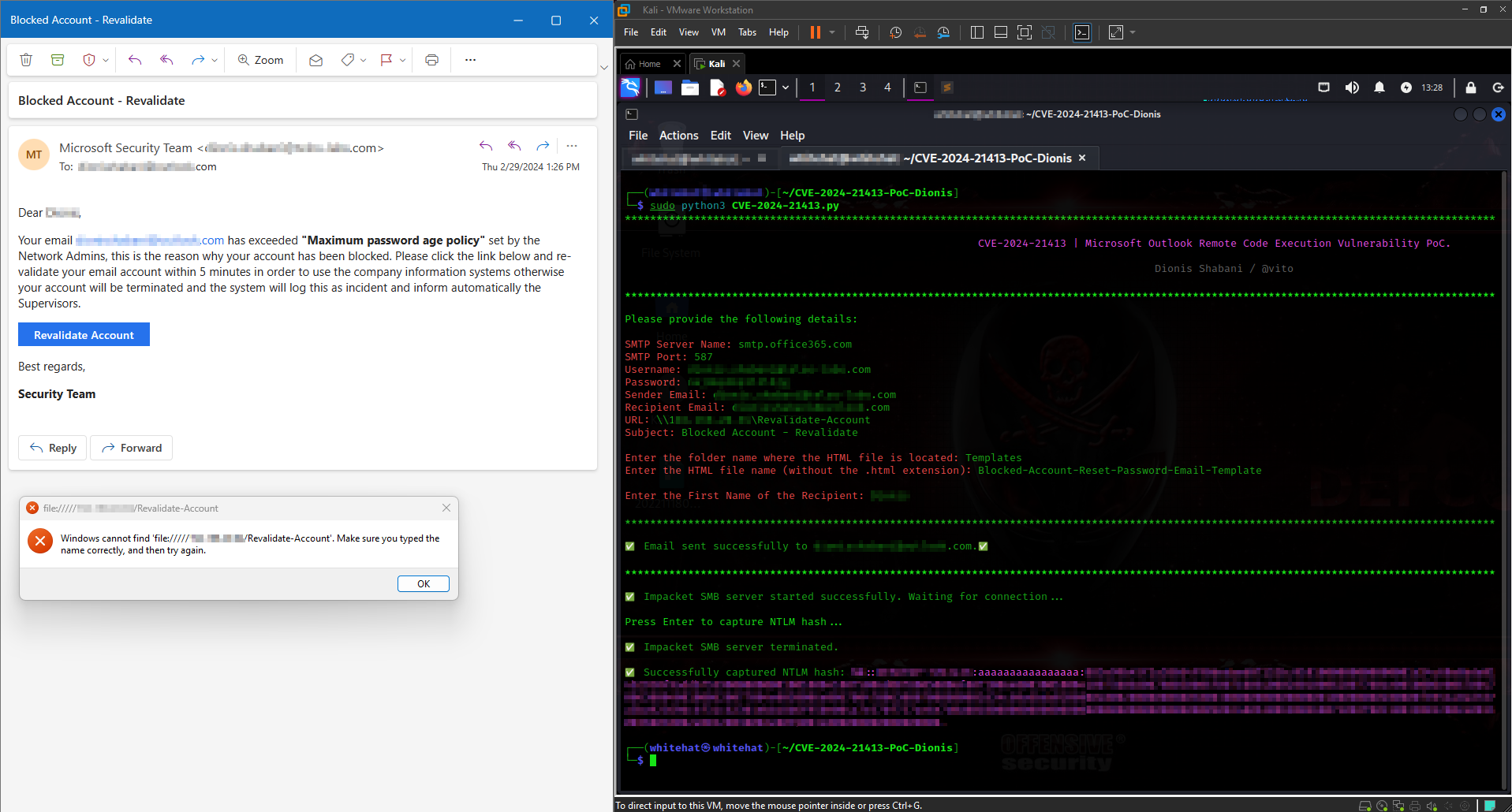The width and height of the screenshot is (1512, 812).
Task: Open the terminal Actions menu
Action: (x=679, y=136)
